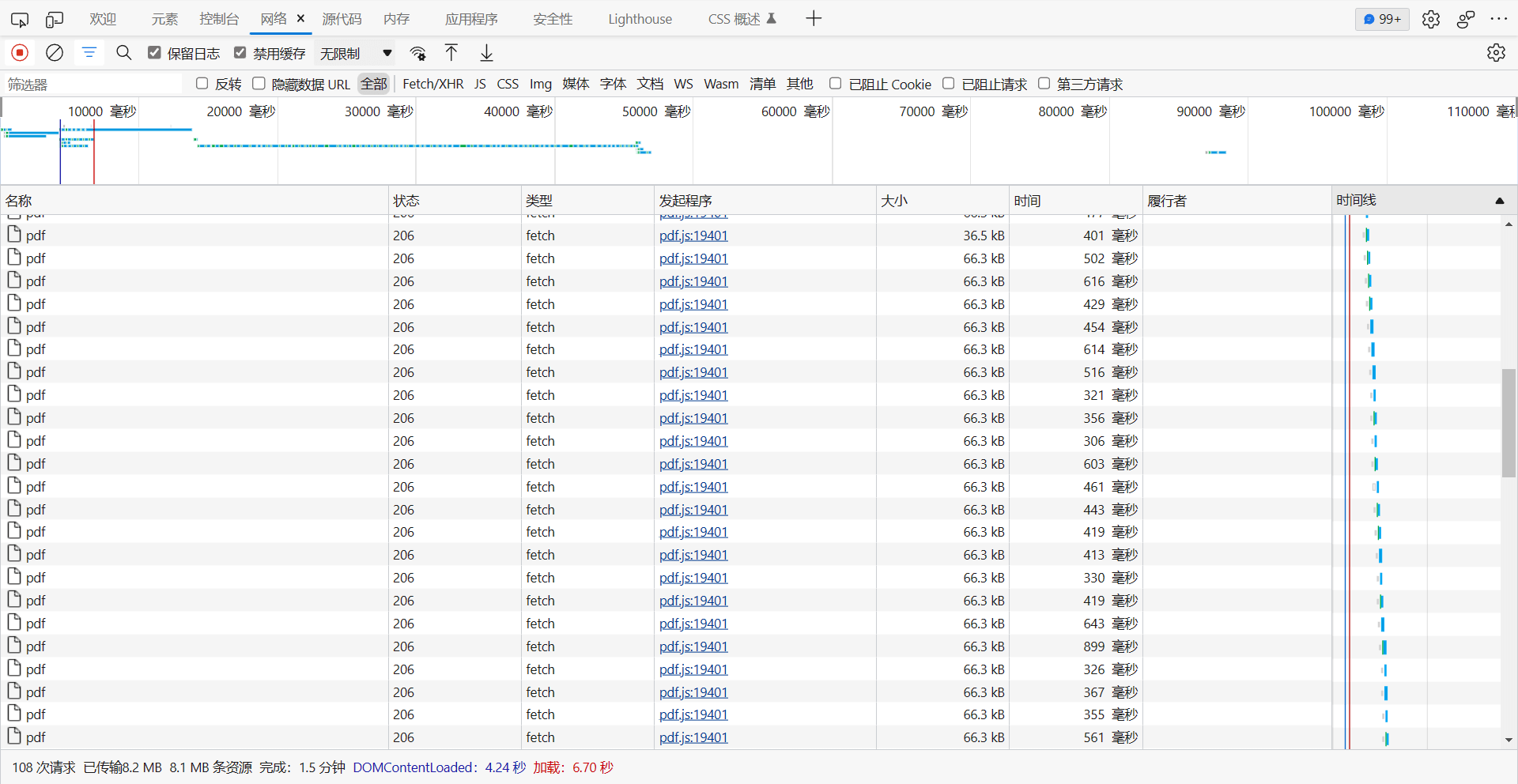Switch to the 控制台 tab
The width and height of the screenshot is (1518, 784).
click(219, 19)
